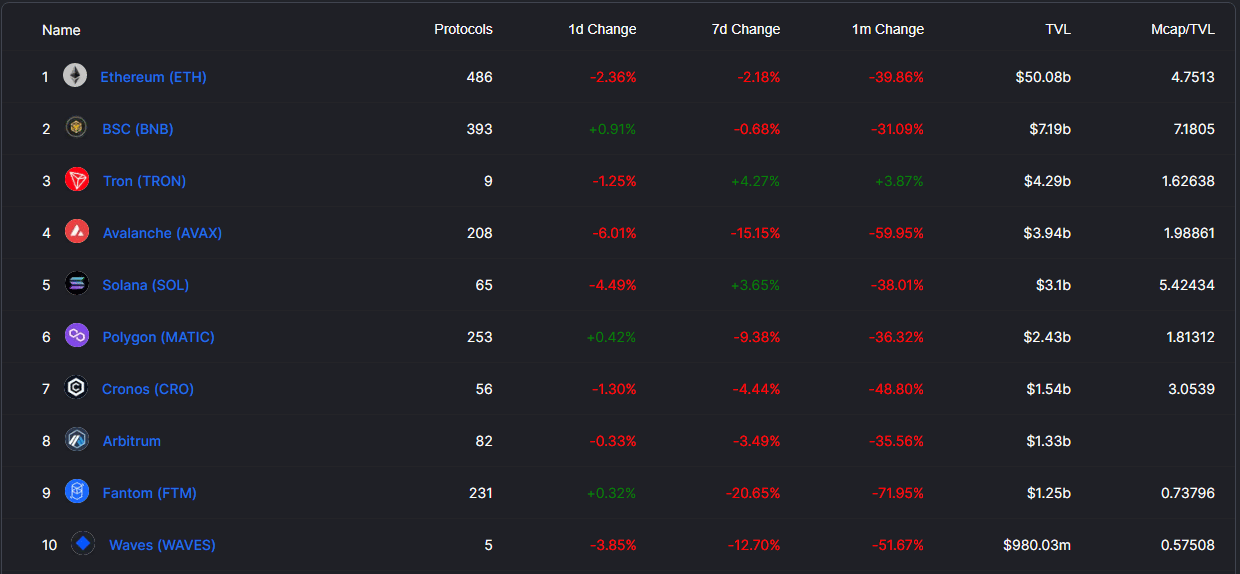Open the Ethereum (ETH) chain link

(x=153, y=77)
